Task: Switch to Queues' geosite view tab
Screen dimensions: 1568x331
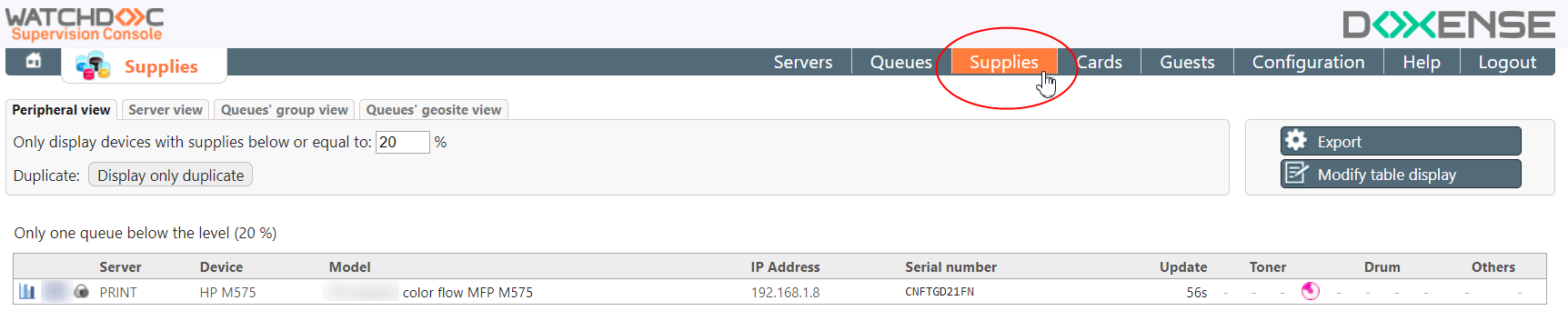Action: click(x=433, y=110)
